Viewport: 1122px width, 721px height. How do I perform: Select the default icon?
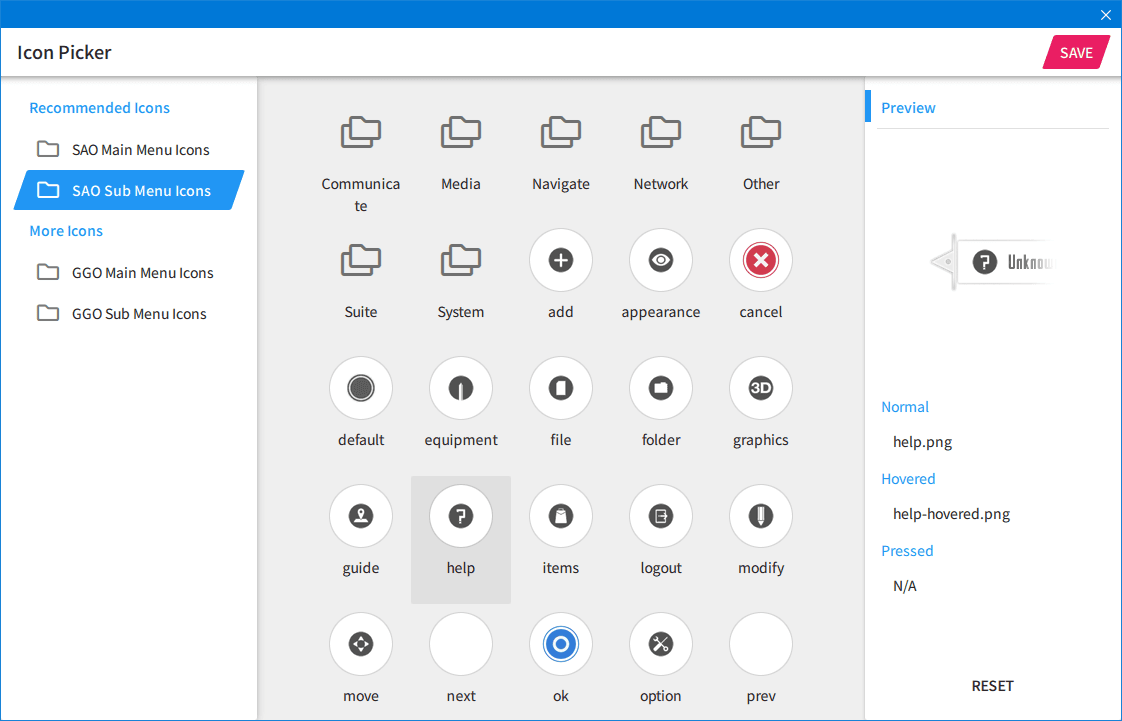click(x=361, y=388)
